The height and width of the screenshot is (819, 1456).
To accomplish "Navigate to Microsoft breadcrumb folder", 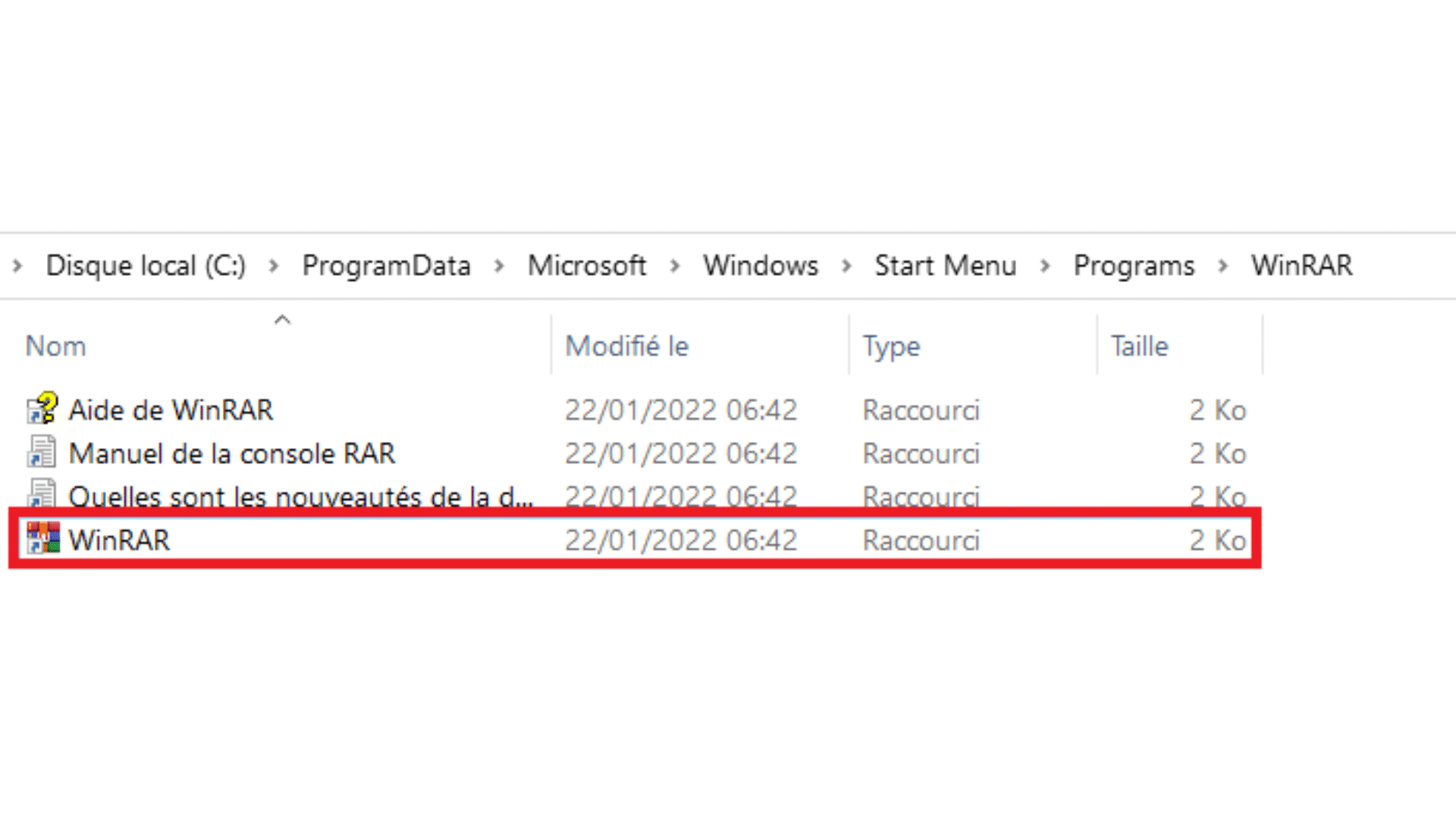I will pos(587,266).
